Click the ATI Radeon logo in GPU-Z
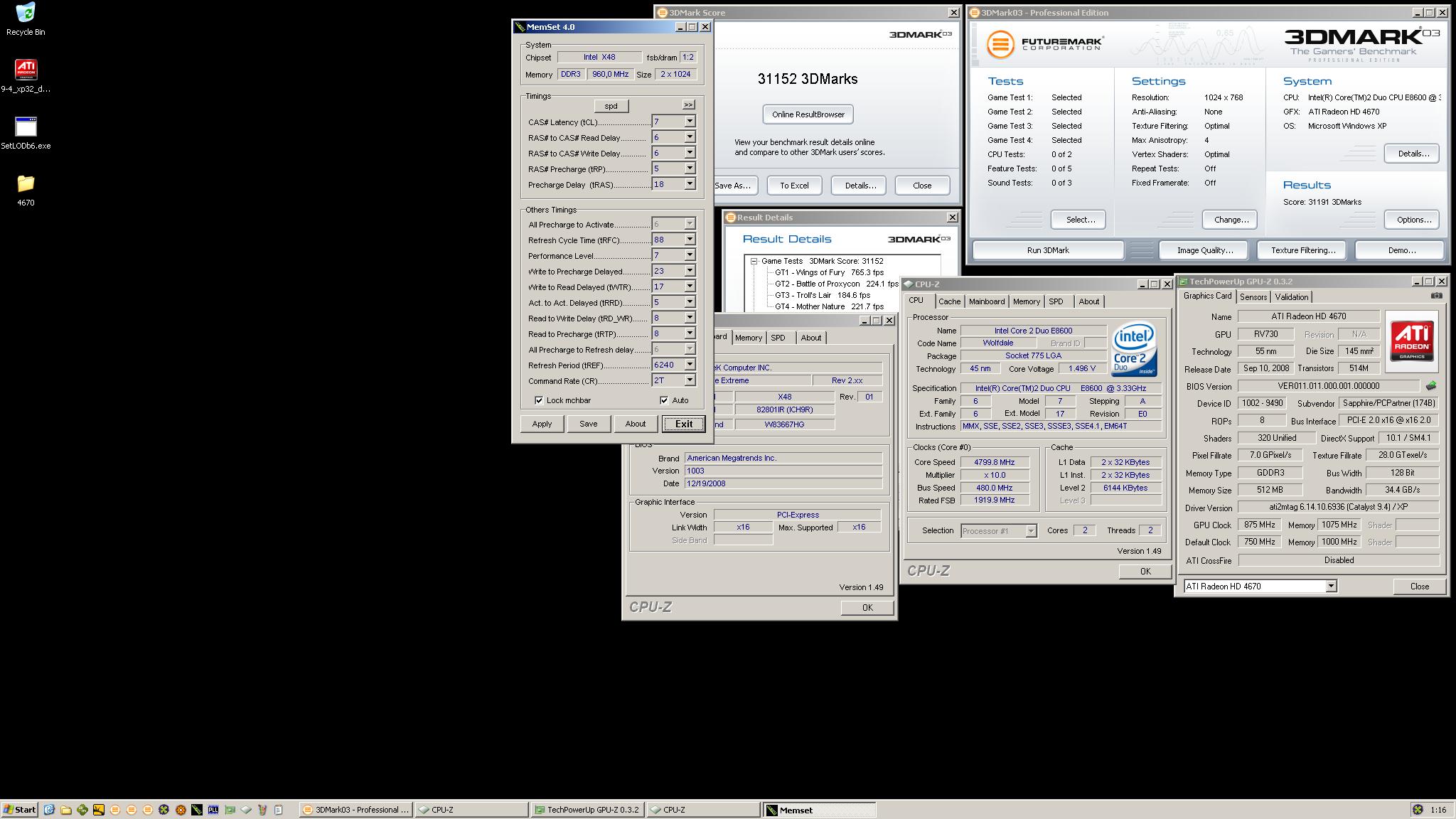The width and height of the screenshot is (1456, 819). coord(1411,342)
